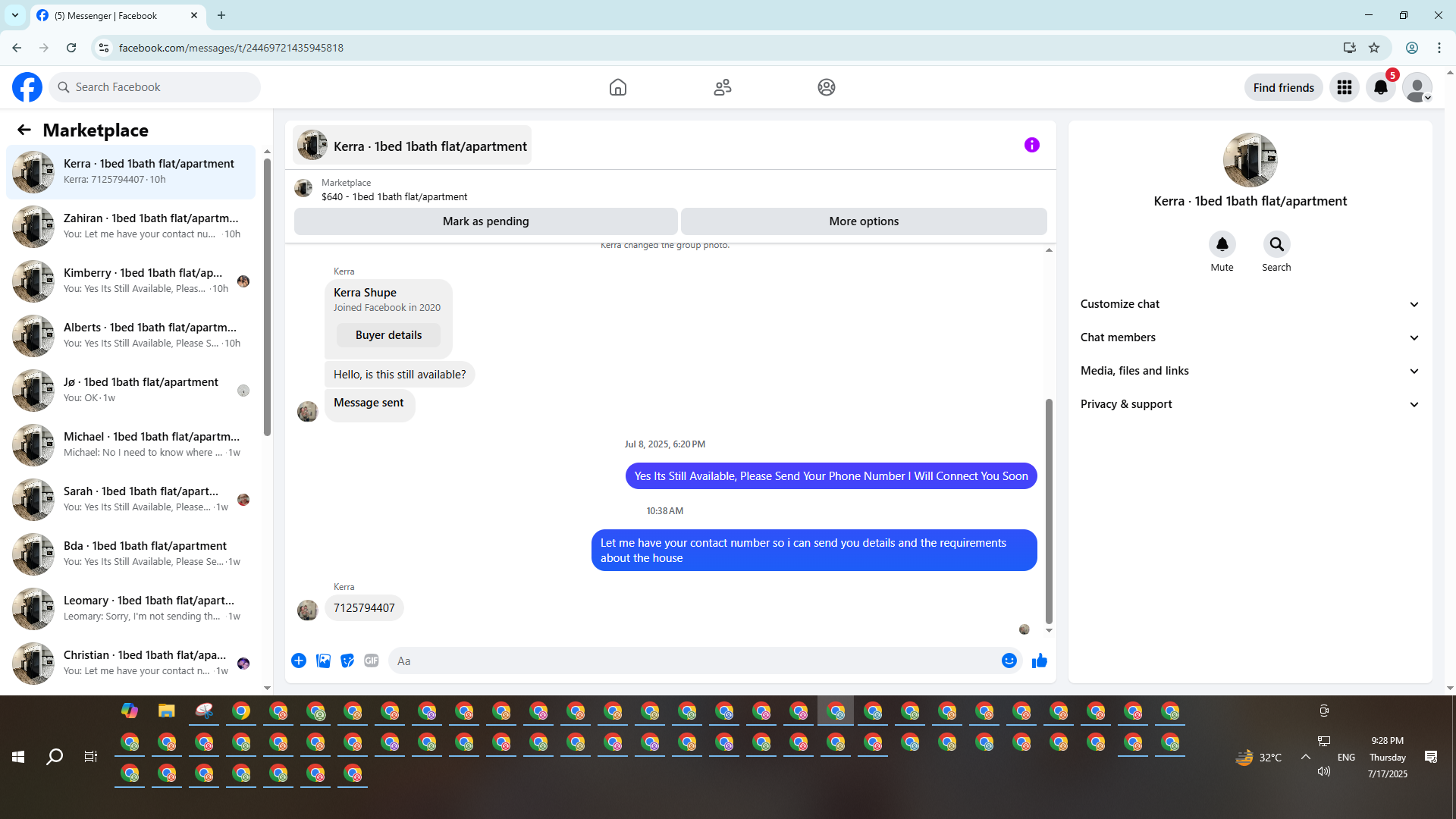
Task: Go back from Marketplace with the arrow
Action: click(x=24, y=130)
